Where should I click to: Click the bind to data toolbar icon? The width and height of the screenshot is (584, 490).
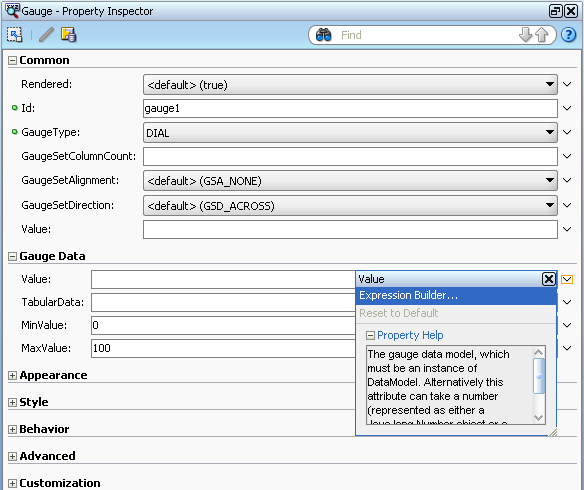tap(69, 35)
